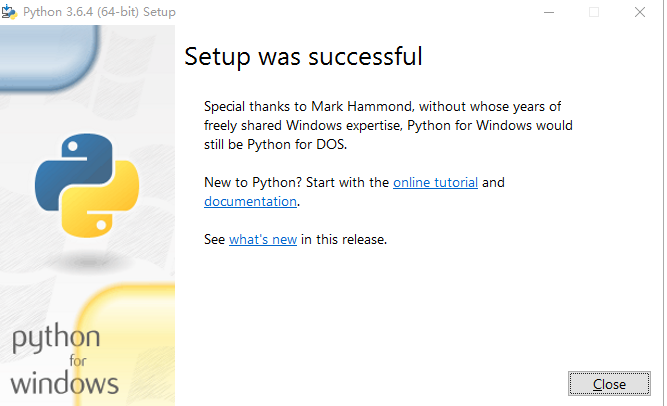Click the "Special thanks to Mark Hammond" paragraph
667x406 pixels.
(388, 126)
